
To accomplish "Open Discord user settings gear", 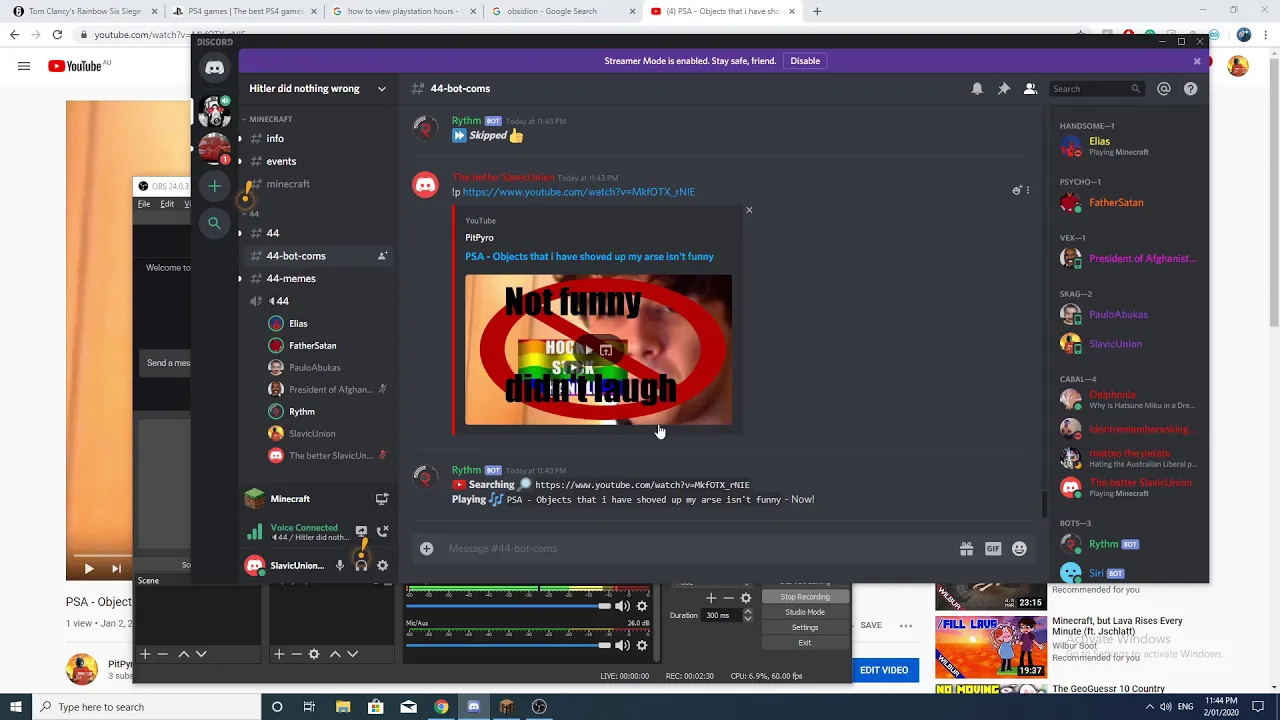I will coord(382,565).
